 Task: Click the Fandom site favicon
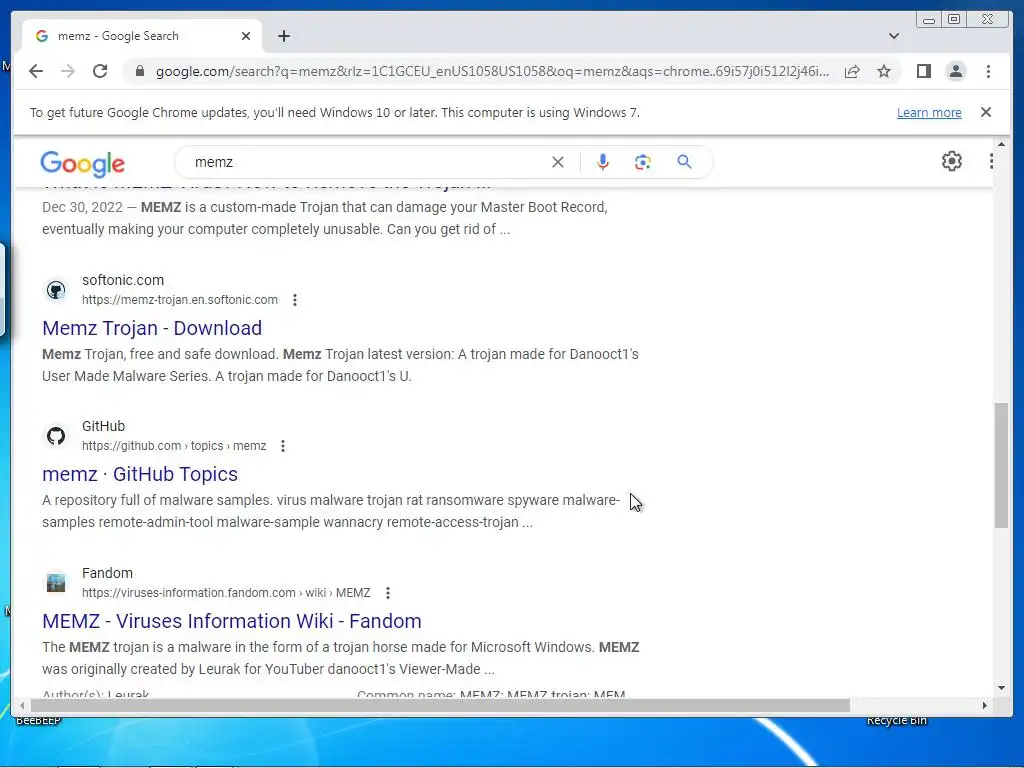[x=56, y=583]
